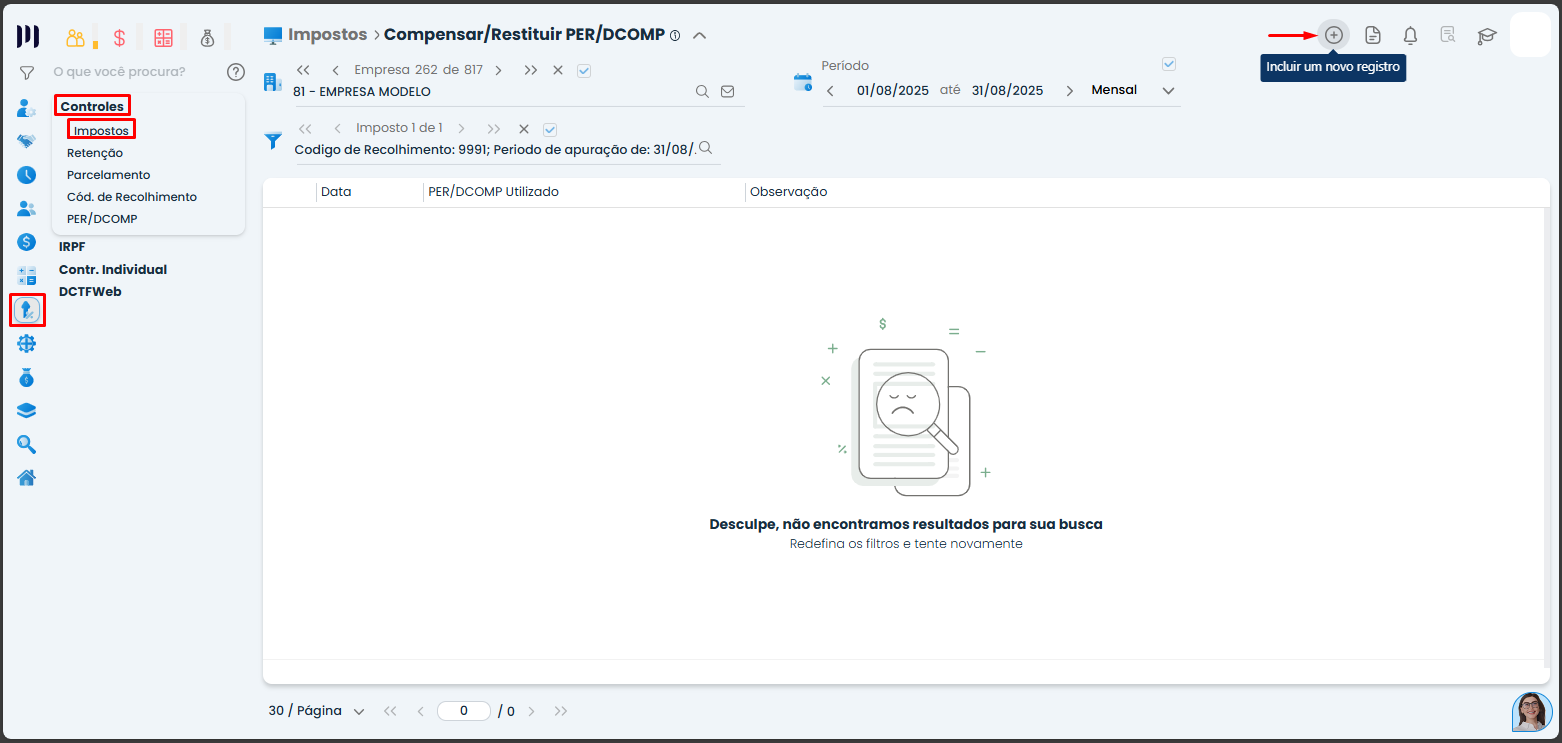Click the document search icon in the top bar
This screenshot has height=743, width=1562.
pos(1447,35)
